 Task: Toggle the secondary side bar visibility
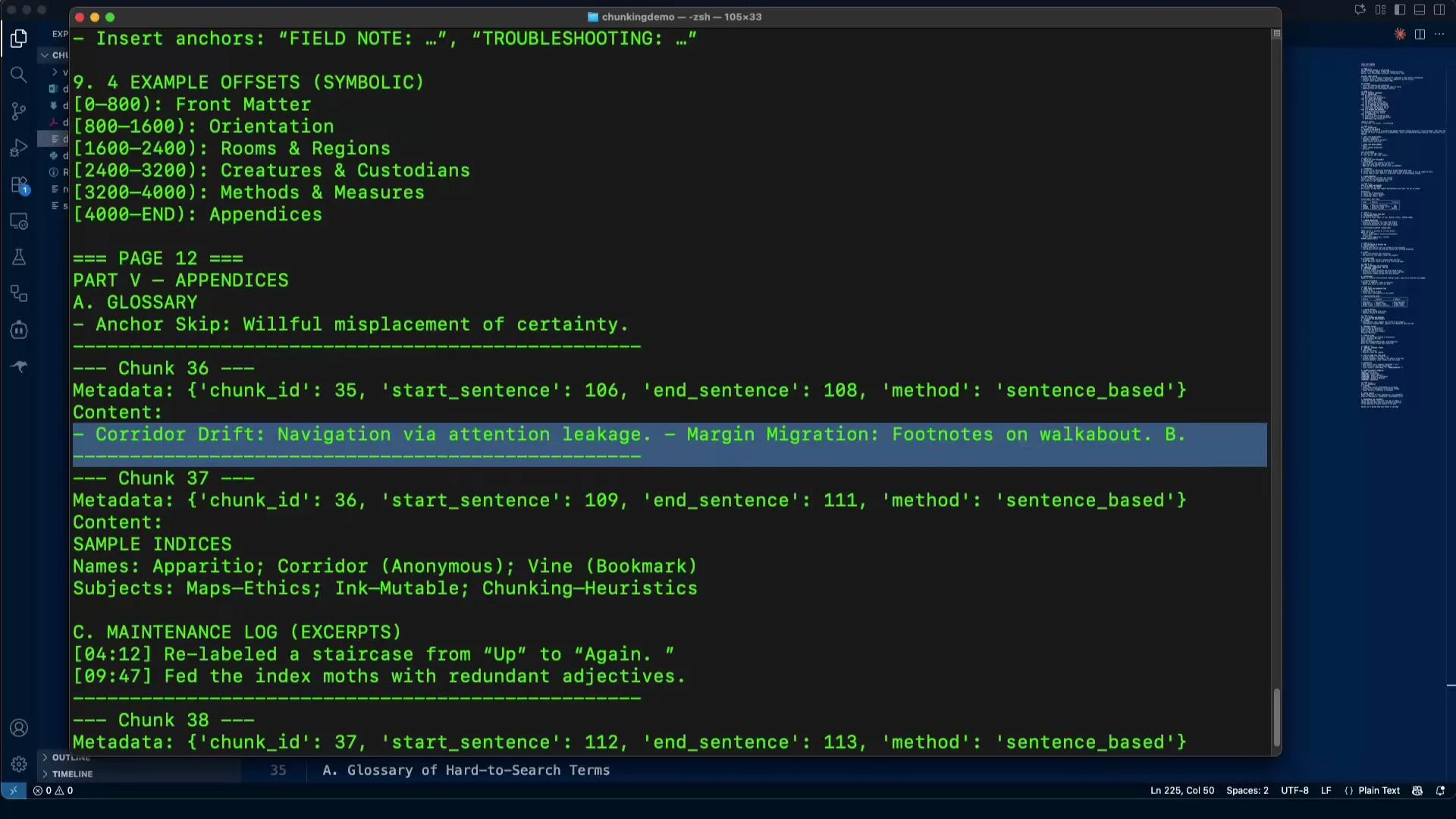tap(1439, 10)
